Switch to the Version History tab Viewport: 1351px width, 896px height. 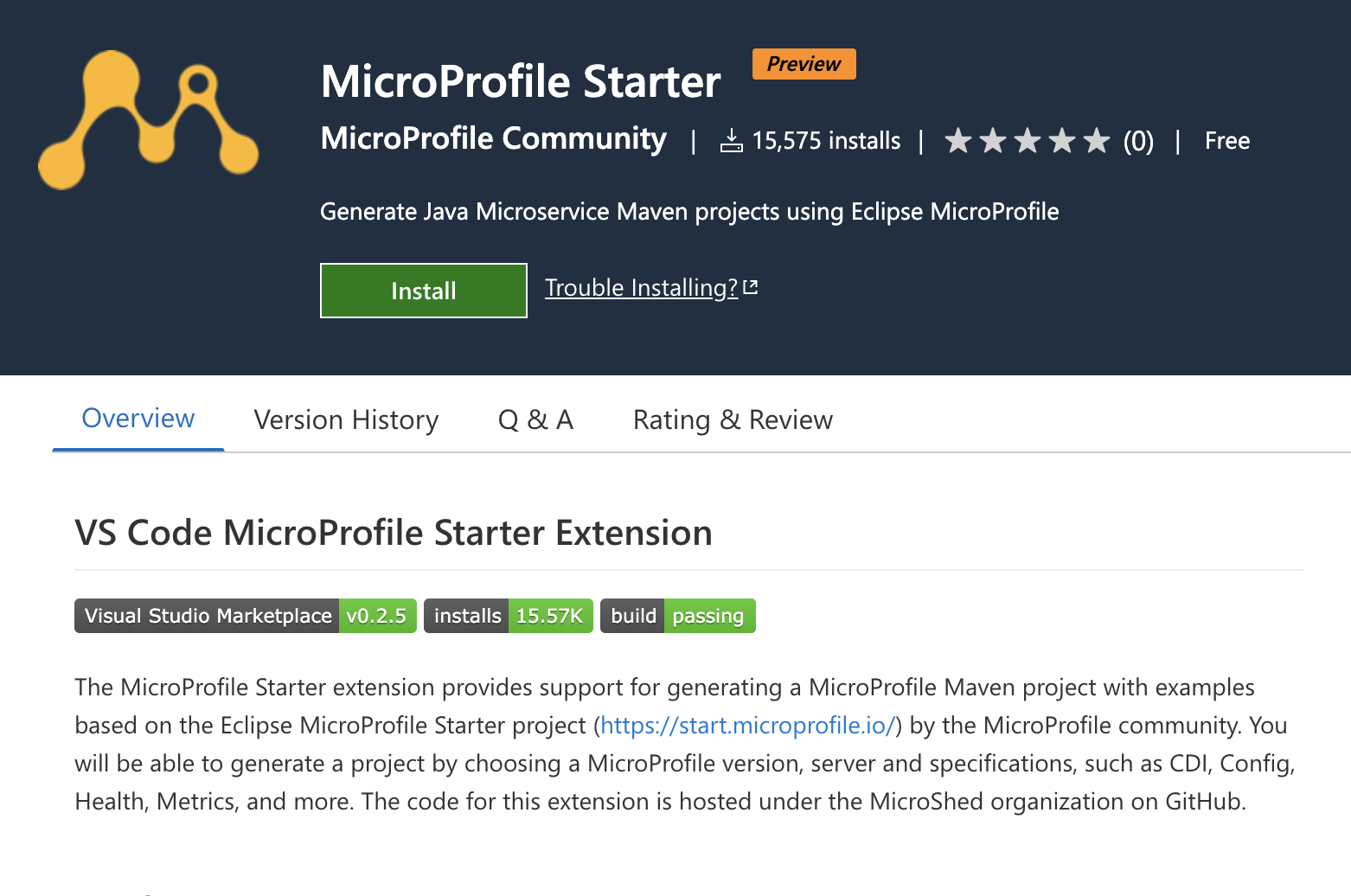[x=346, y=420]
